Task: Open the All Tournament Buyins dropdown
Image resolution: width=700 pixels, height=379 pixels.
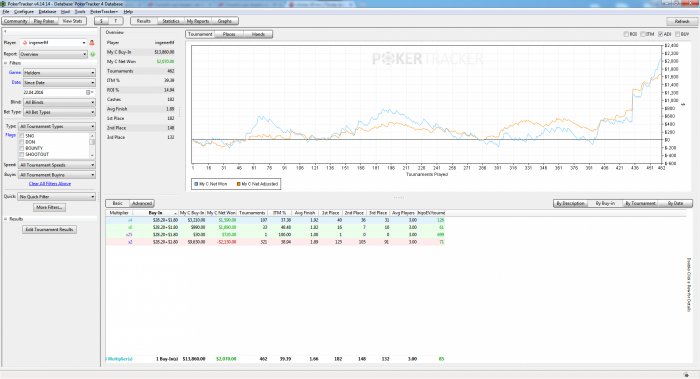Action: tap(57, 175)
